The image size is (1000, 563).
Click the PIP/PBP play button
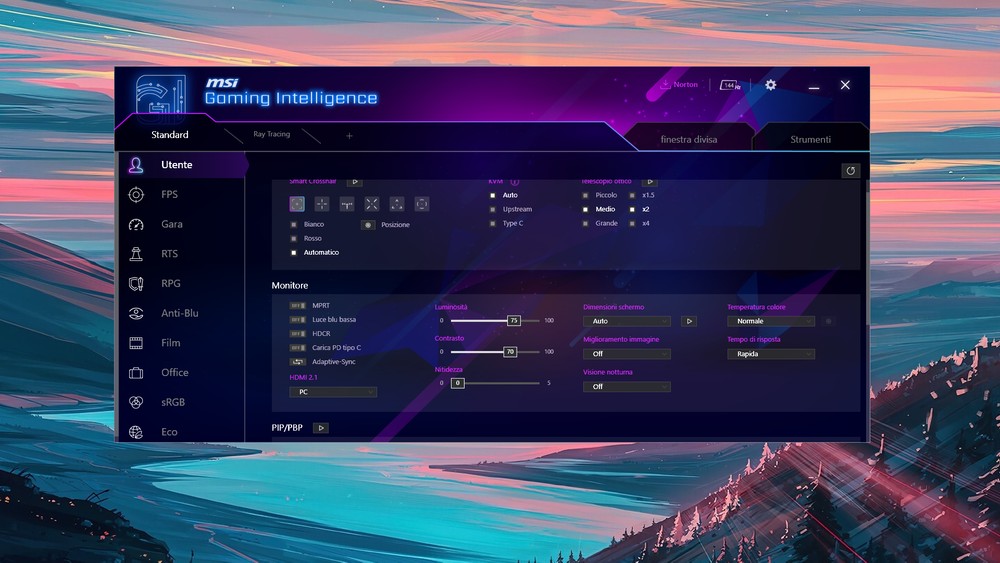[321, 428]
